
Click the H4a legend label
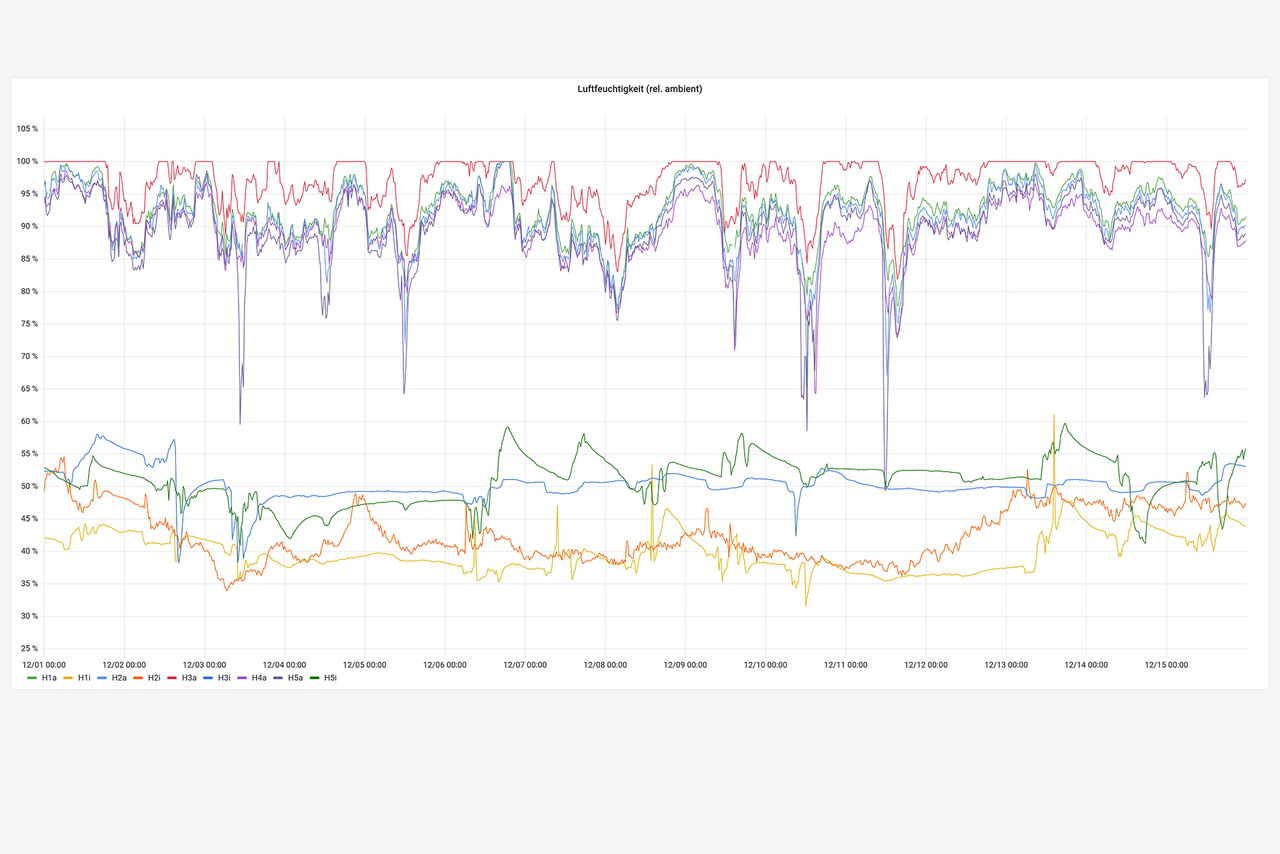coord(259,678)
